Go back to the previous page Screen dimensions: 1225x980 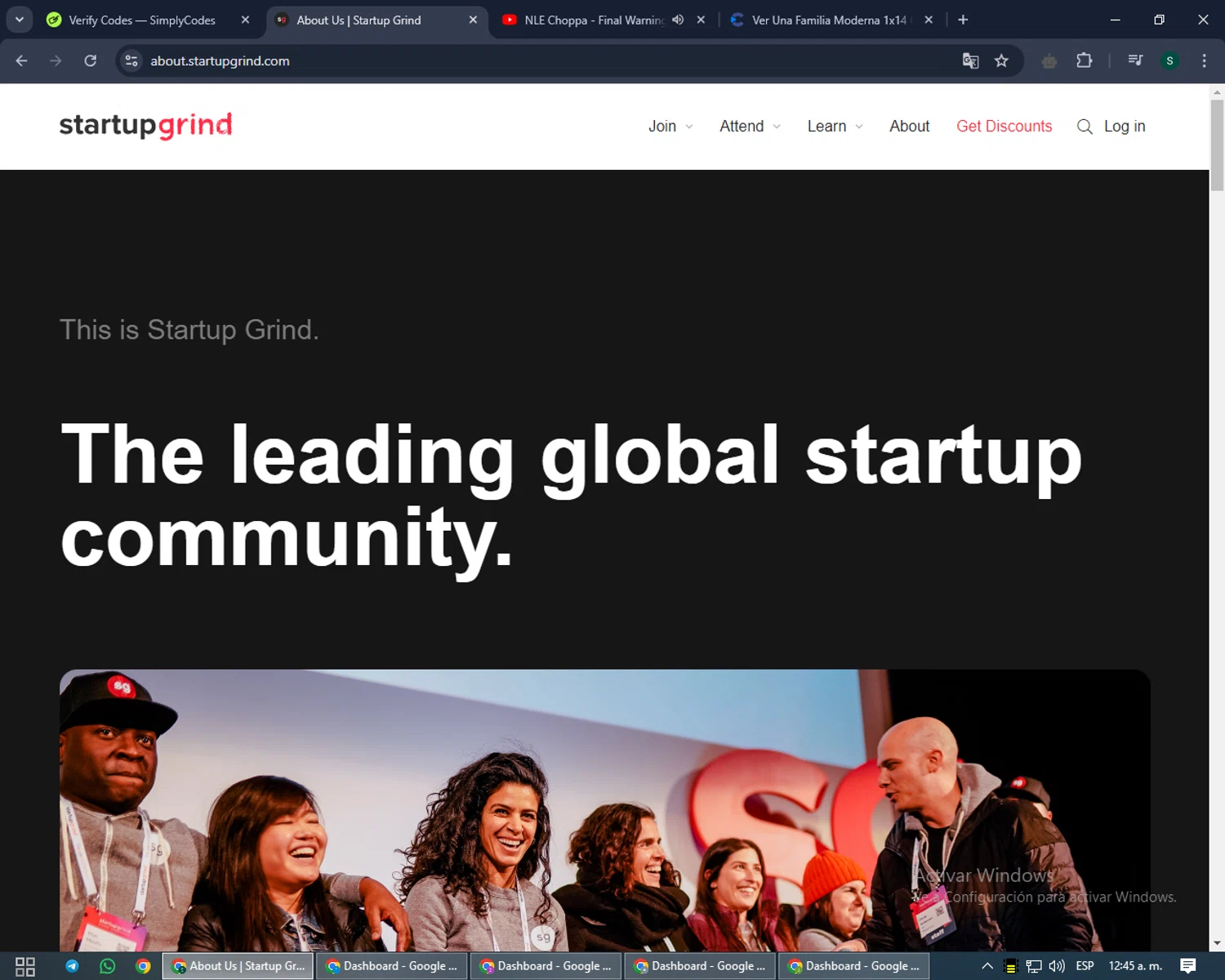pyautogui.click(x=22, y=60)
